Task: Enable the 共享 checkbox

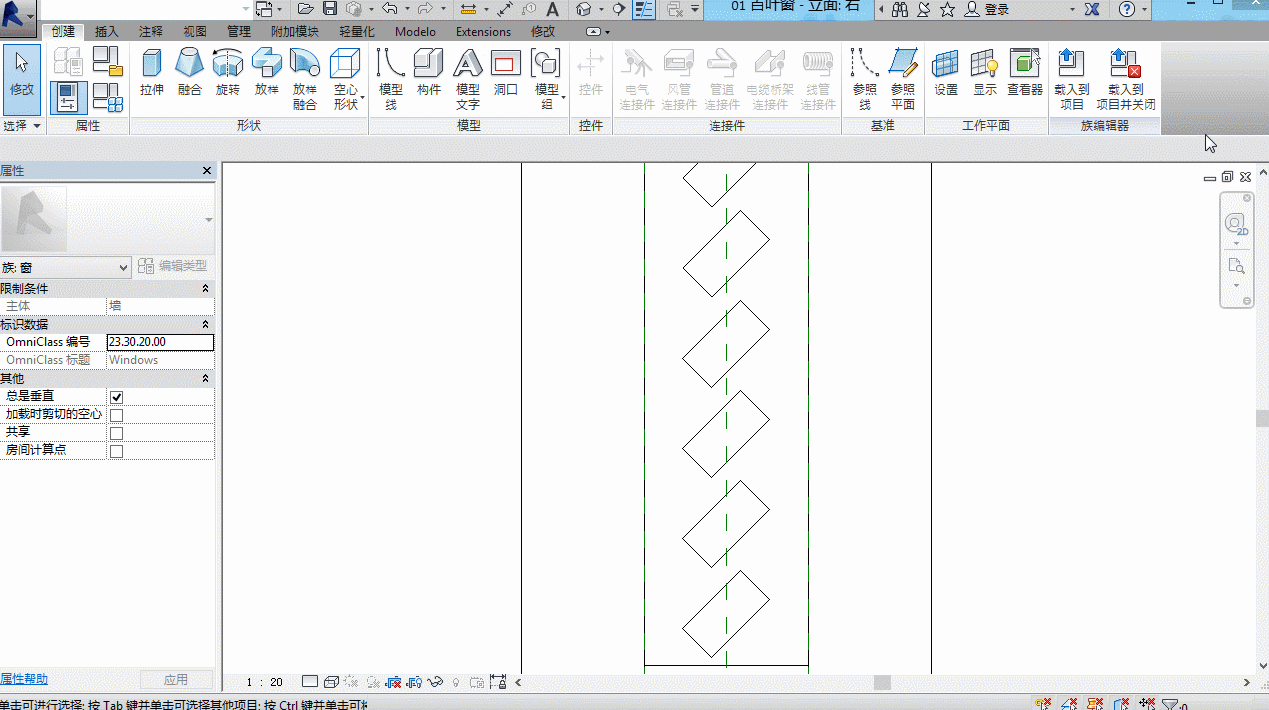Action: tap(116, 433)
